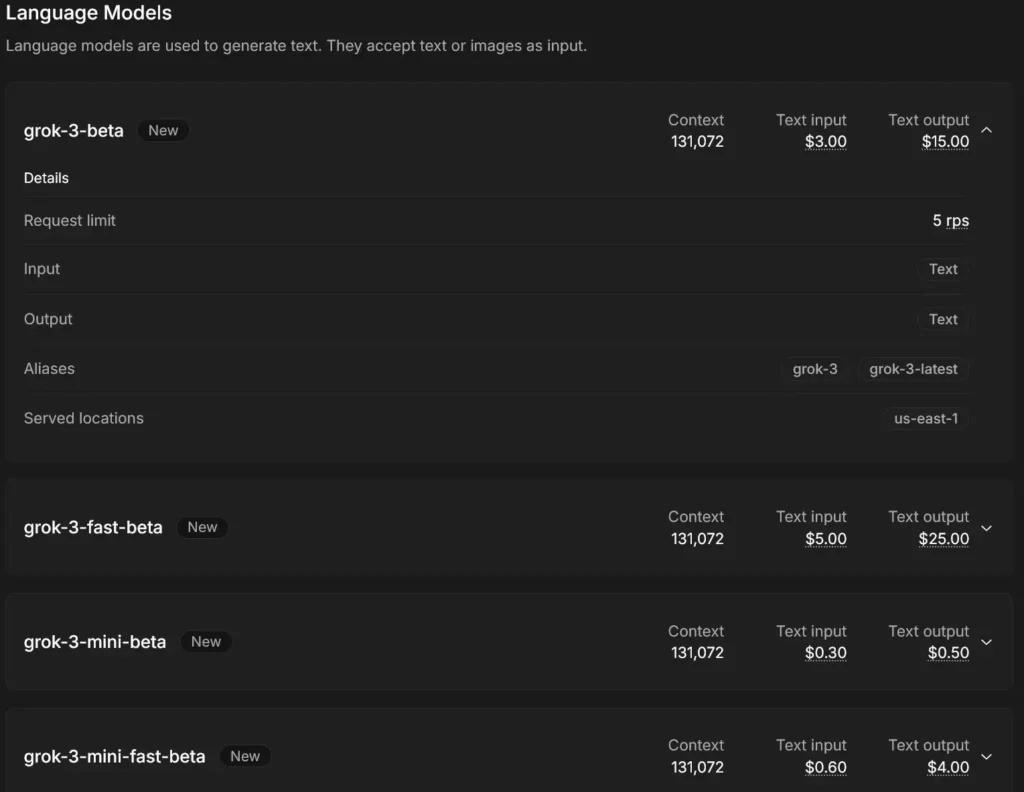
Task: Click the New badge beside grok-3-fast-beta
Action: click(x=202, y=527)
